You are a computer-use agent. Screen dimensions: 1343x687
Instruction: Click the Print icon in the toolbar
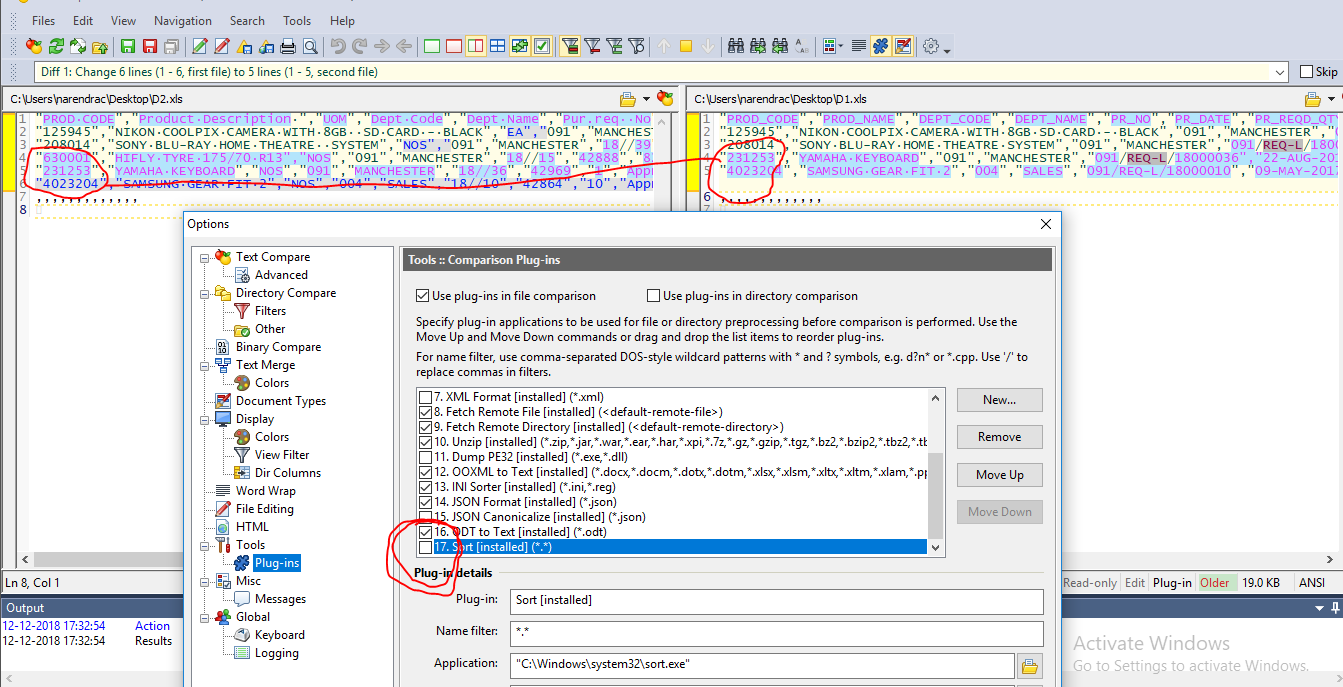[x=288, y=46]
